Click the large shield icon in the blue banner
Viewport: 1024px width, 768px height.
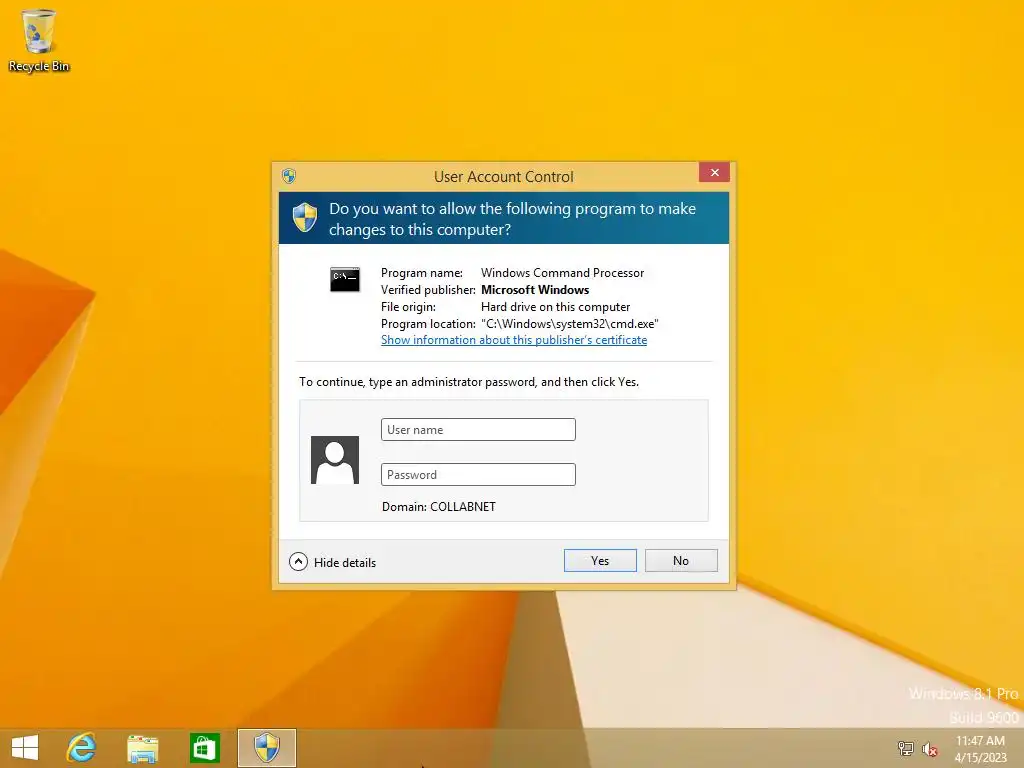(304, 217)
